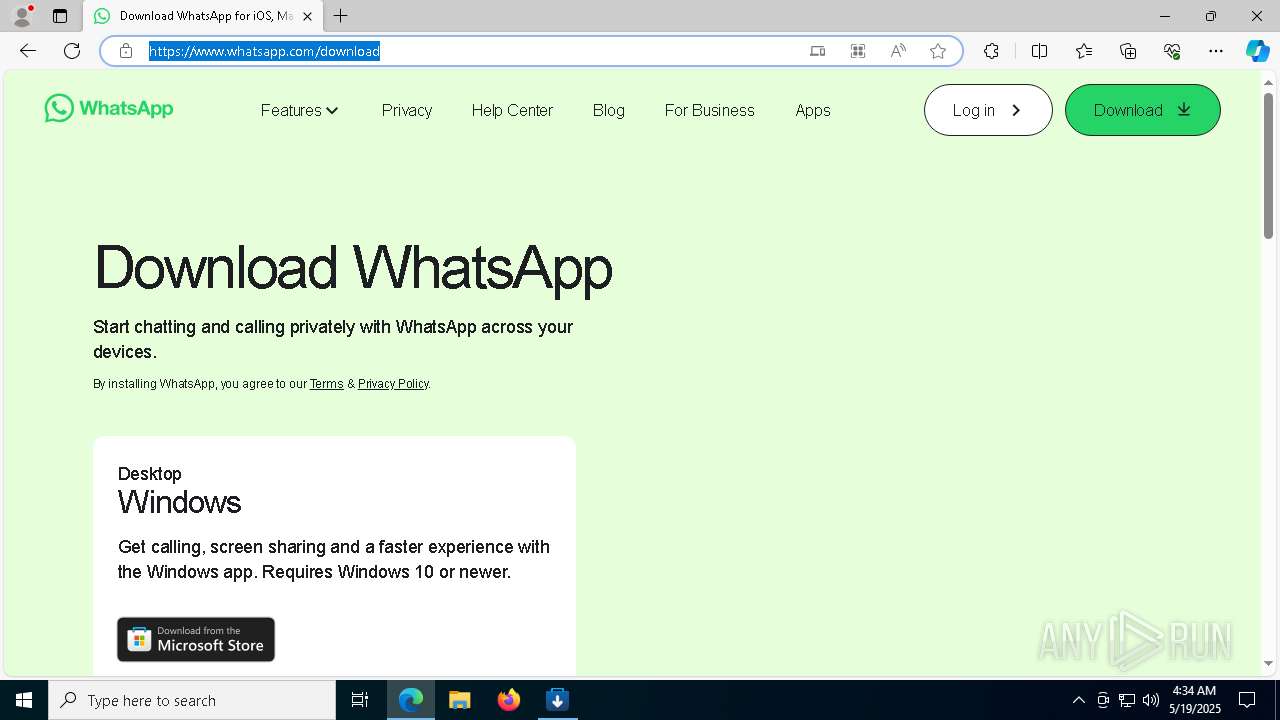Image resolution: width=1280 pixels, height=720 pixels.
Task: Open the Apps nav item
Action: (813, 110)
